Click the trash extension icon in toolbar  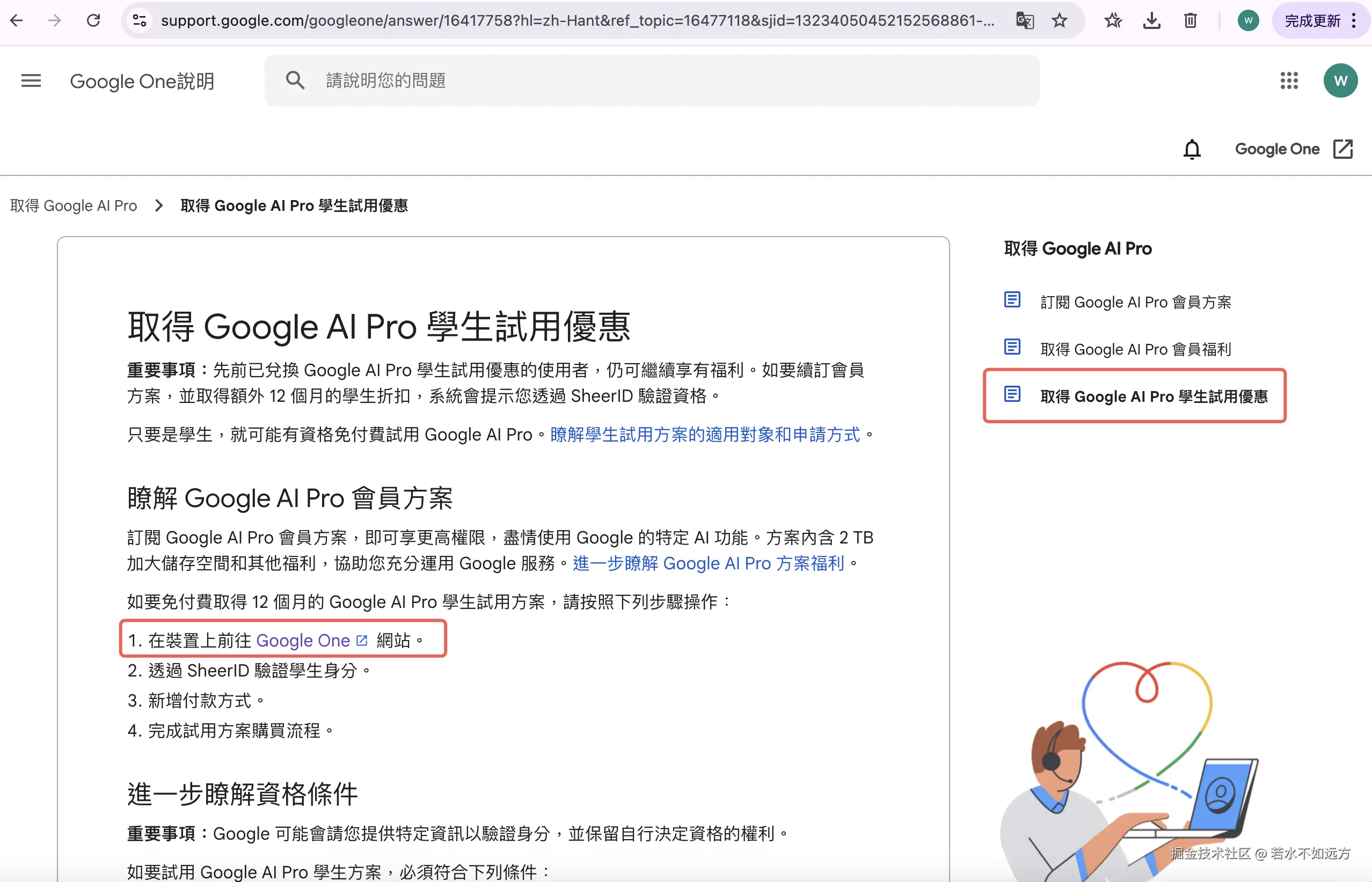pos(1191,21)
